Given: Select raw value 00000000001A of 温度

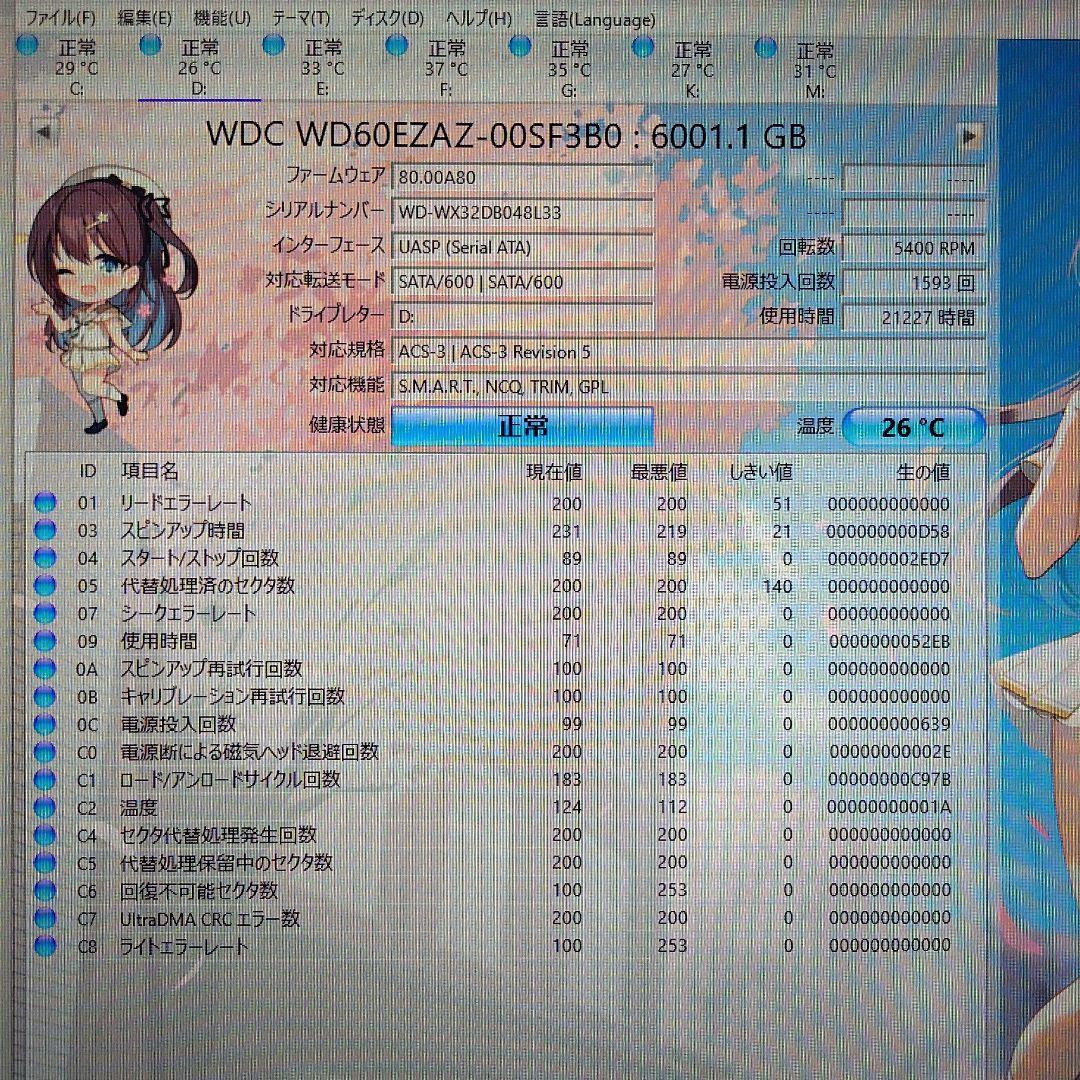Looking at the screenshot, I should [x=889, y=807].
